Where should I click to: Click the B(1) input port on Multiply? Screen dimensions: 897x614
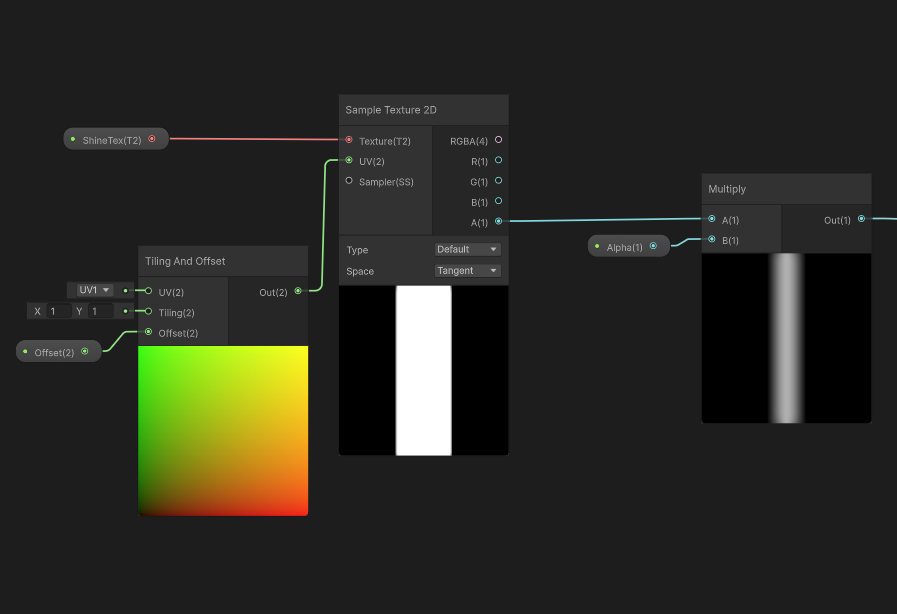[710, 240]
